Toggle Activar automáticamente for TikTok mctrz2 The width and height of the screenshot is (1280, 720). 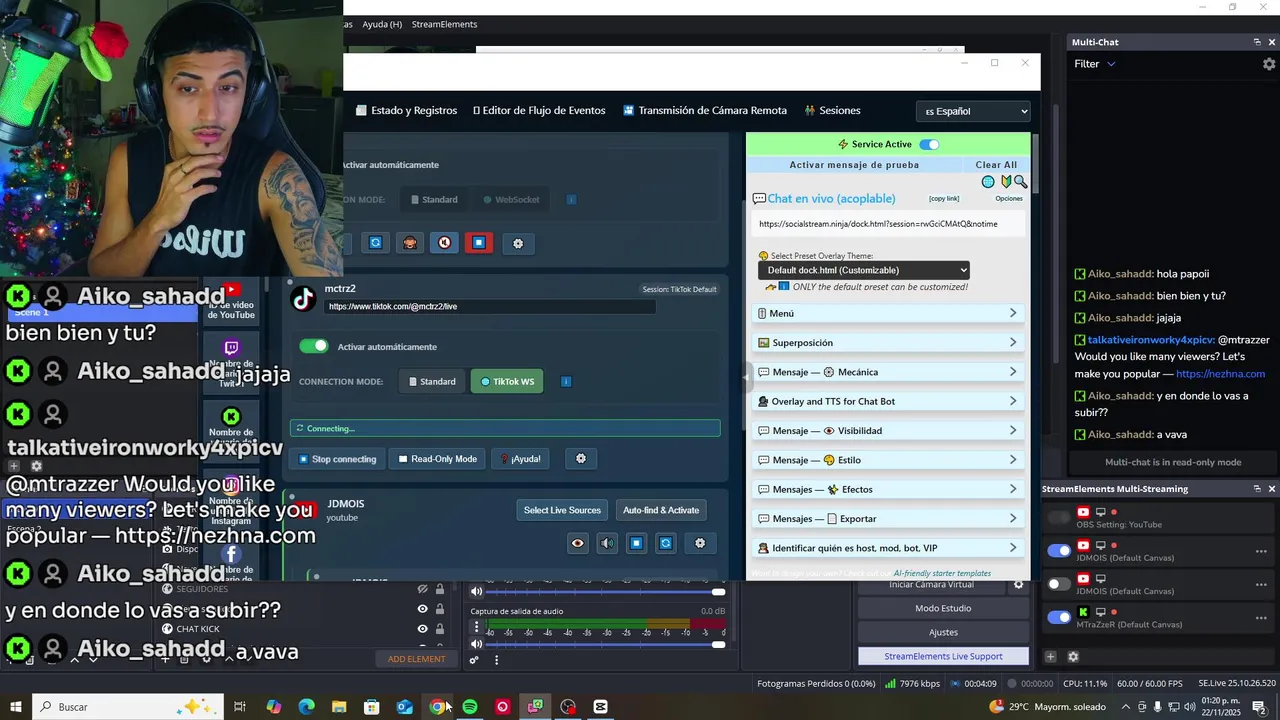coord(314,346)
